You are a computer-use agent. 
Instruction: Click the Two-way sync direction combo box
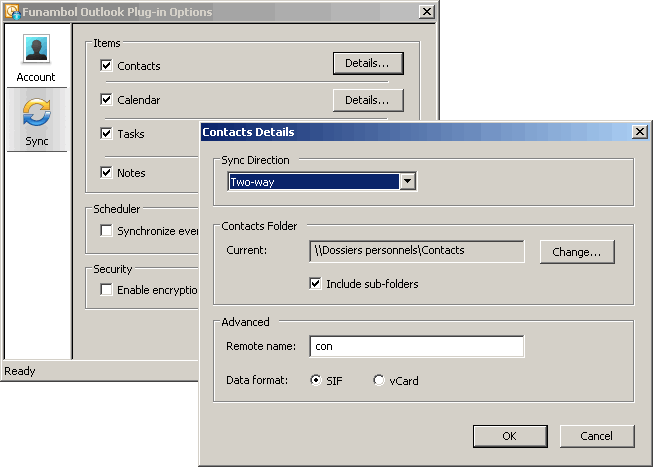click(x=322, y=182)
